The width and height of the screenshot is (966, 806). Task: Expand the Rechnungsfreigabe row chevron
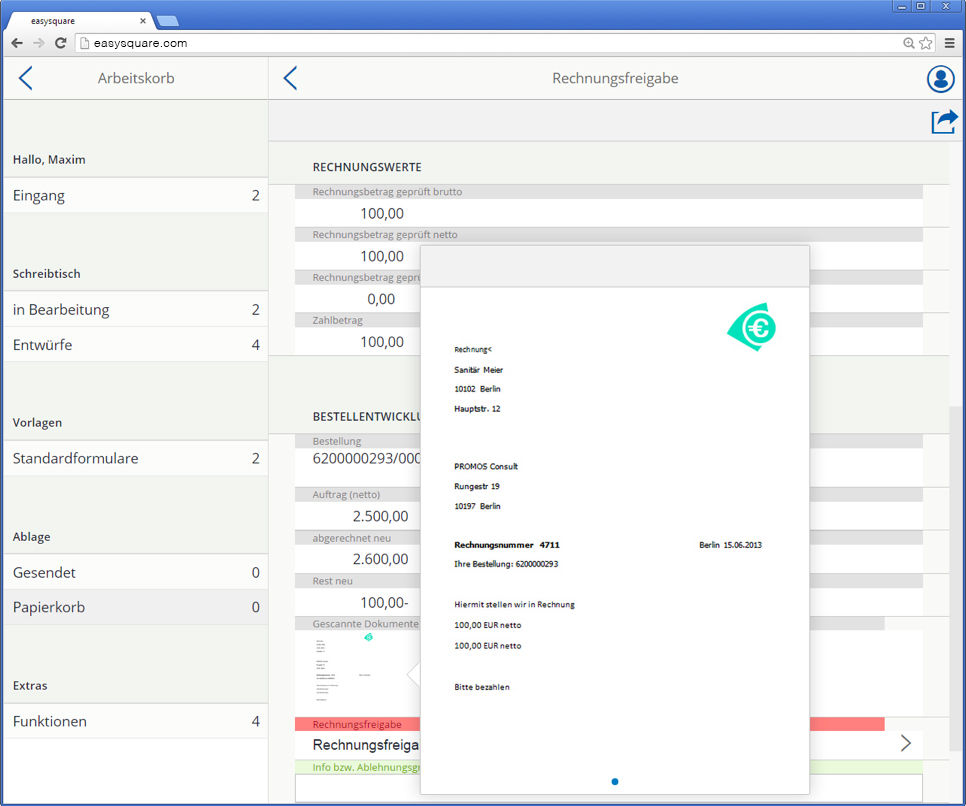click(x=906, y=743)
